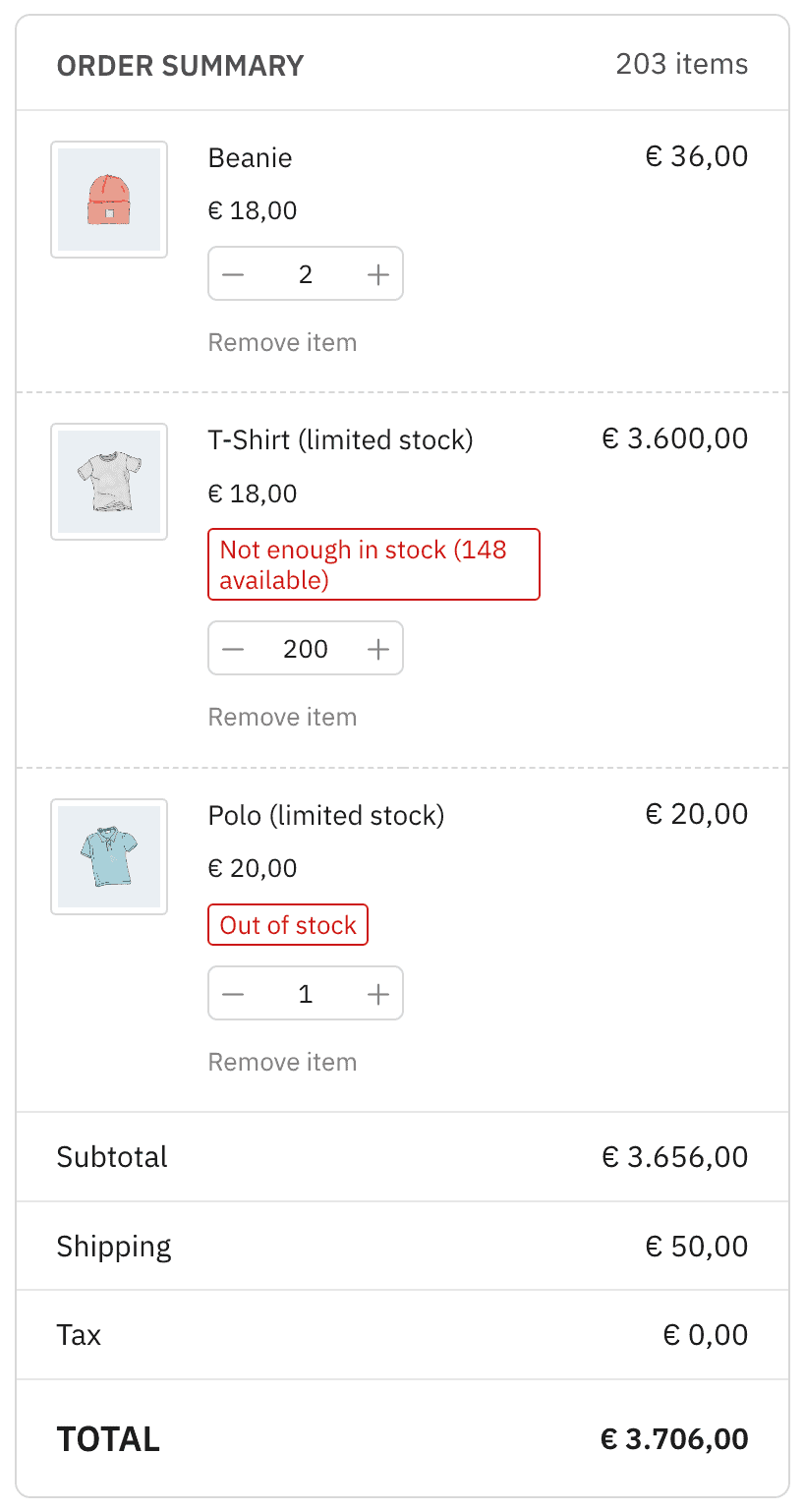
Task: Click the TOTAL amount € 3.706,00
Action: click(x=674, y=1437)
